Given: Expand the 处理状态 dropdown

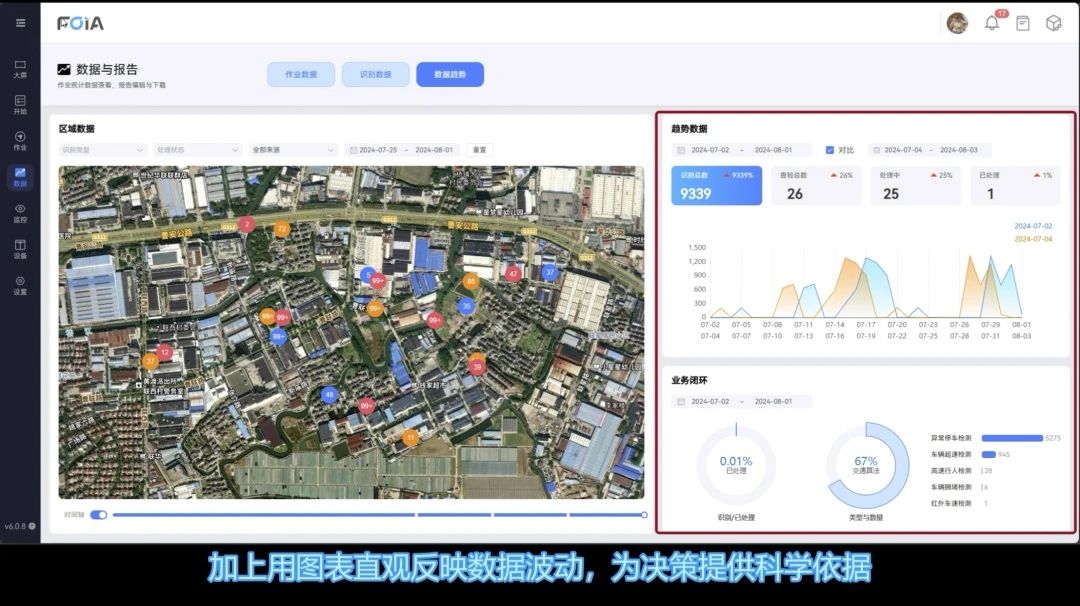Looking at the screenshot, I should [198, 150].
